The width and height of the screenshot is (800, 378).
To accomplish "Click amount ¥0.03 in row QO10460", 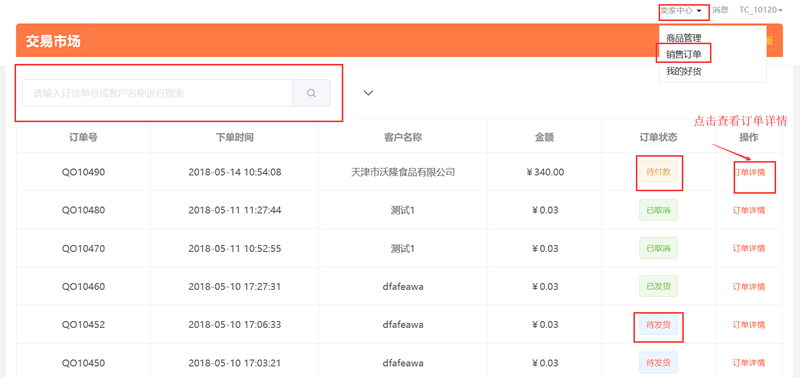I will pos(544,287).
